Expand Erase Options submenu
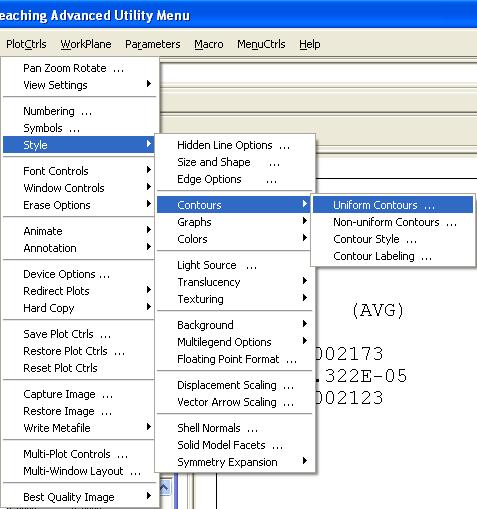Image resolution: width=477 pixels, height=509 pixels. (79, 205)
